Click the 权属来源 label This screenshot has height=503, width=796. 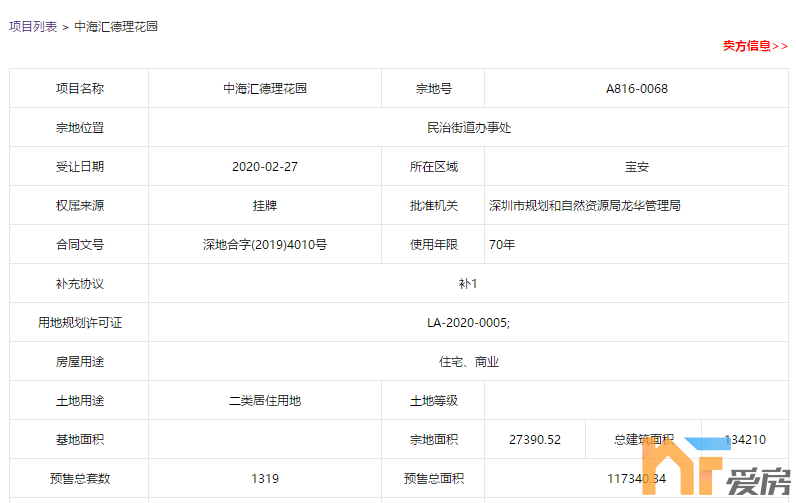point(80,206)
